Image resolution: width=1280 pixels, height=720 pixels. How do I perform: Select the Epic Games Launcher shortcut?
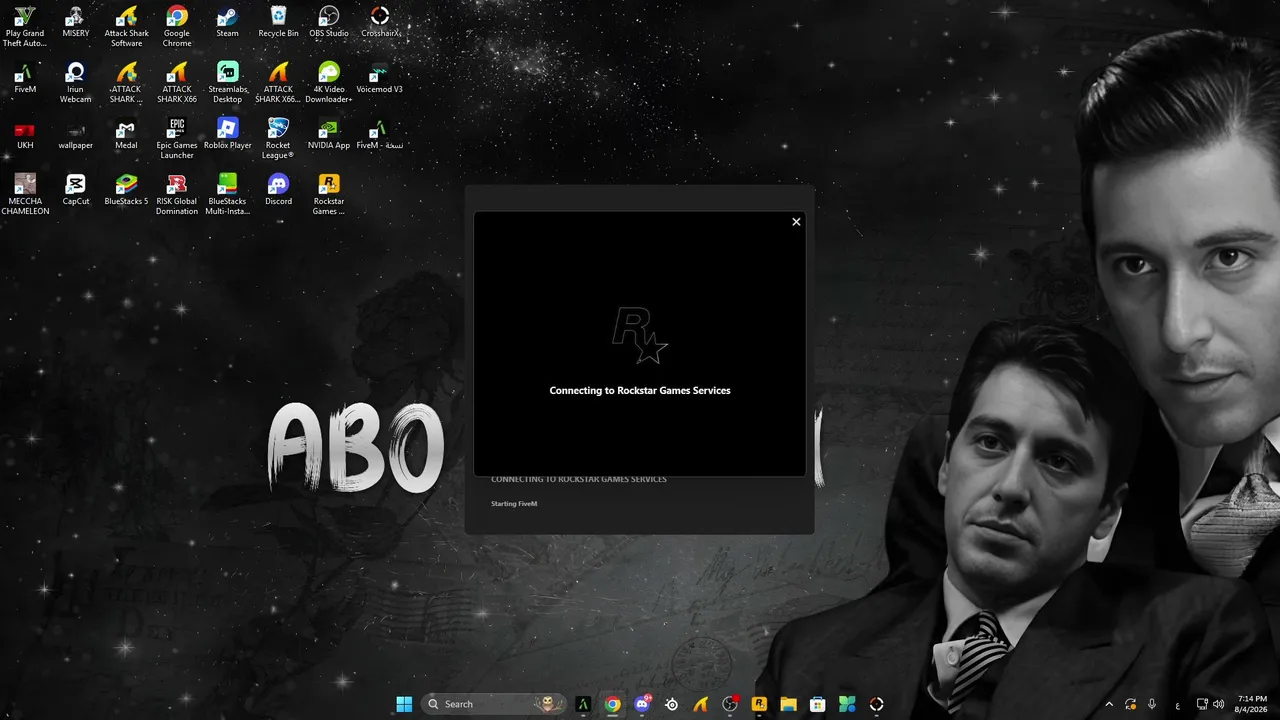click(x=177, y=139)
